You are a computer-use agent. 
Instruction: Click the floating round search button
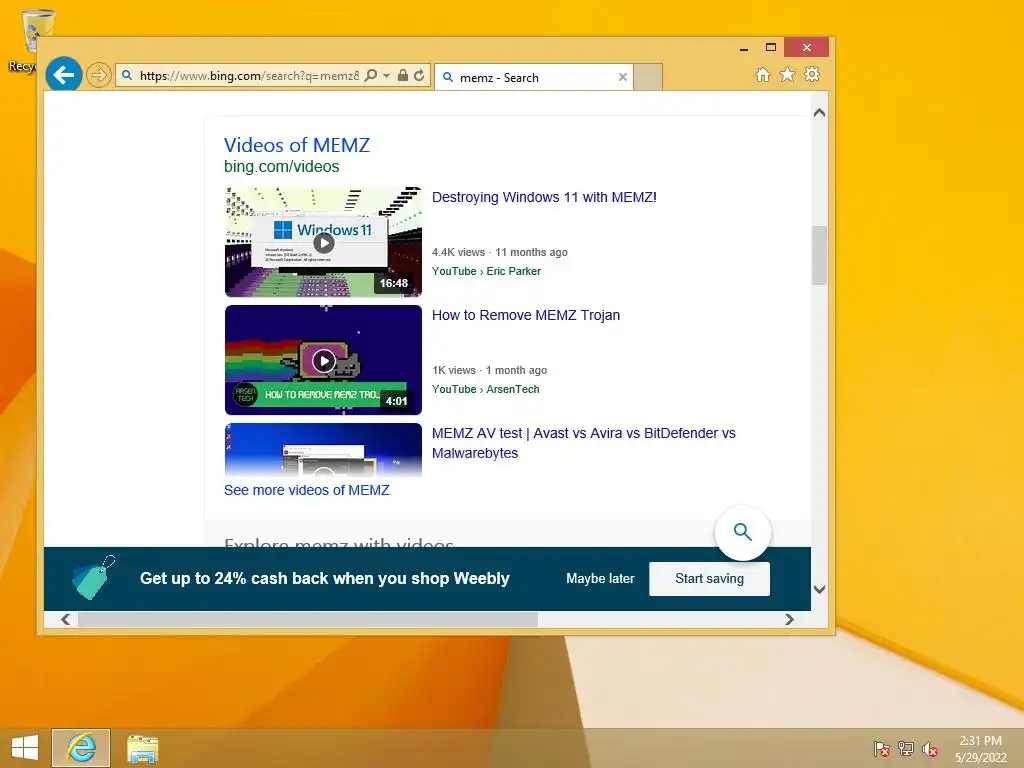[x=743, y=532]
